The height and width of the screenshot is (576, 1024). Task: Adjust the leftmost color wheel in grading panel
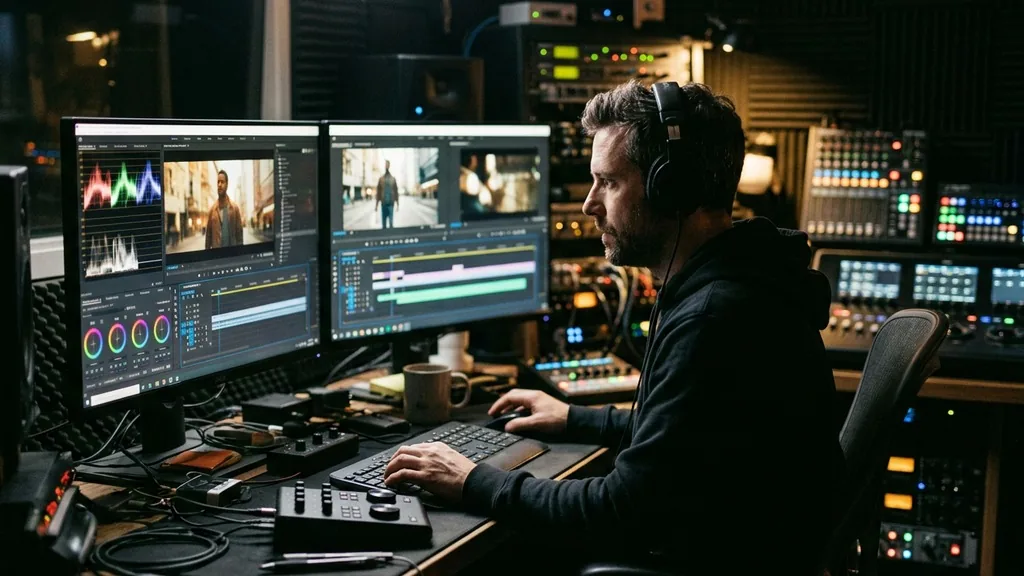point(93,343)
